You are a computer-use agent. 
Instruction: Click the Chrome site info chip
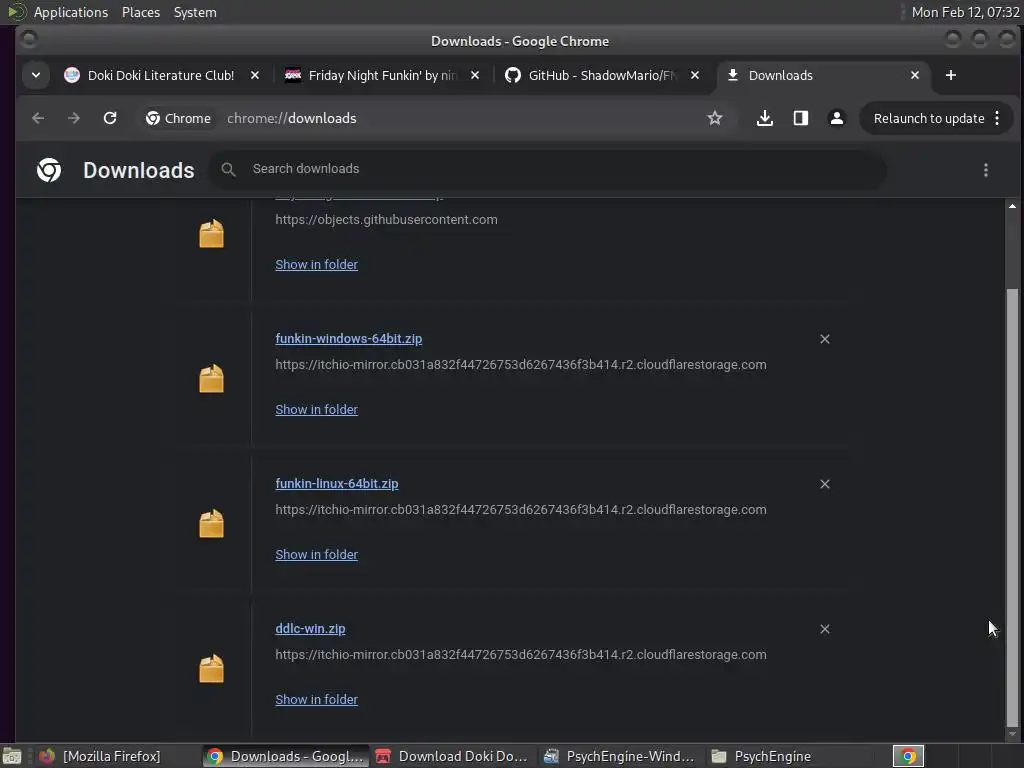[178, 118]
